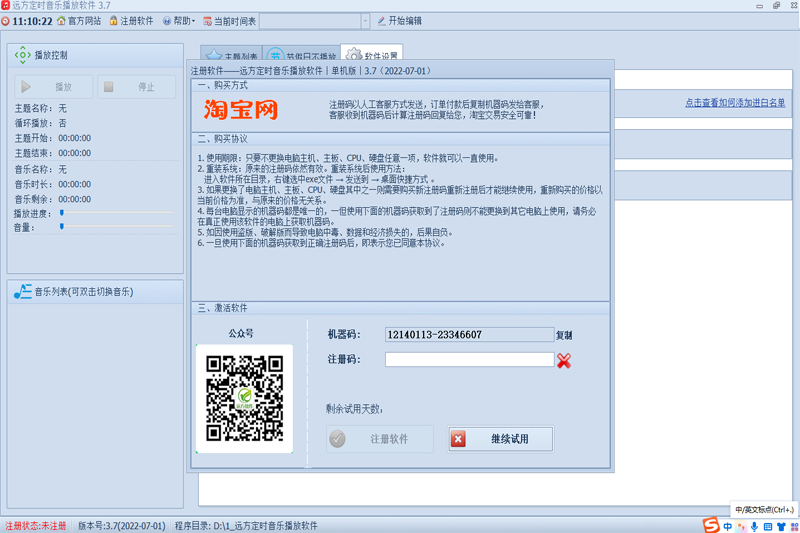This screenshot has height=533, width=800.
Task: Toggle the IME punctuation mode icon
Action: [x=741, y=527]
